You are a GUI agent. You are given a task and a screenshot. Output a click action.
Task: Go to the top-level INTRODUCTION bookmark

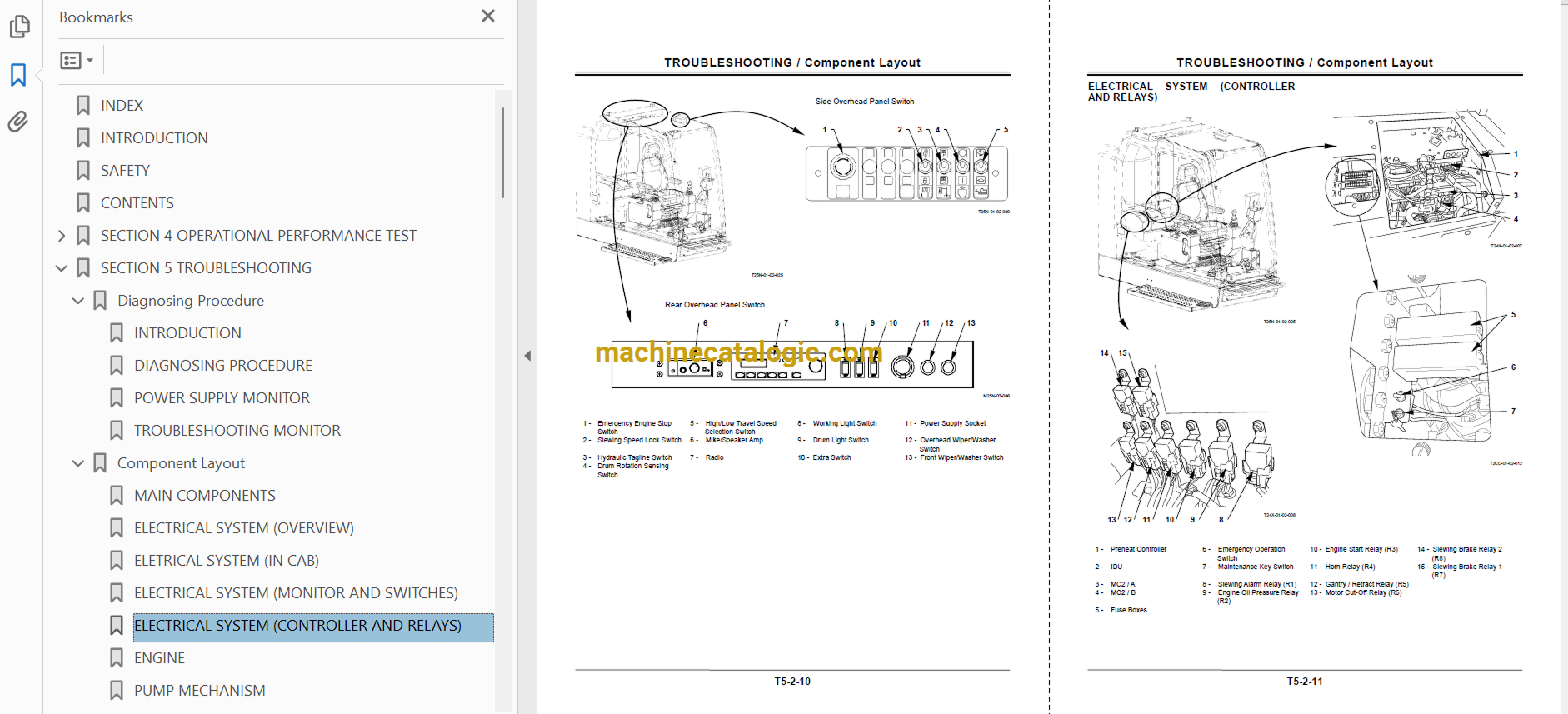pos(154,138)
